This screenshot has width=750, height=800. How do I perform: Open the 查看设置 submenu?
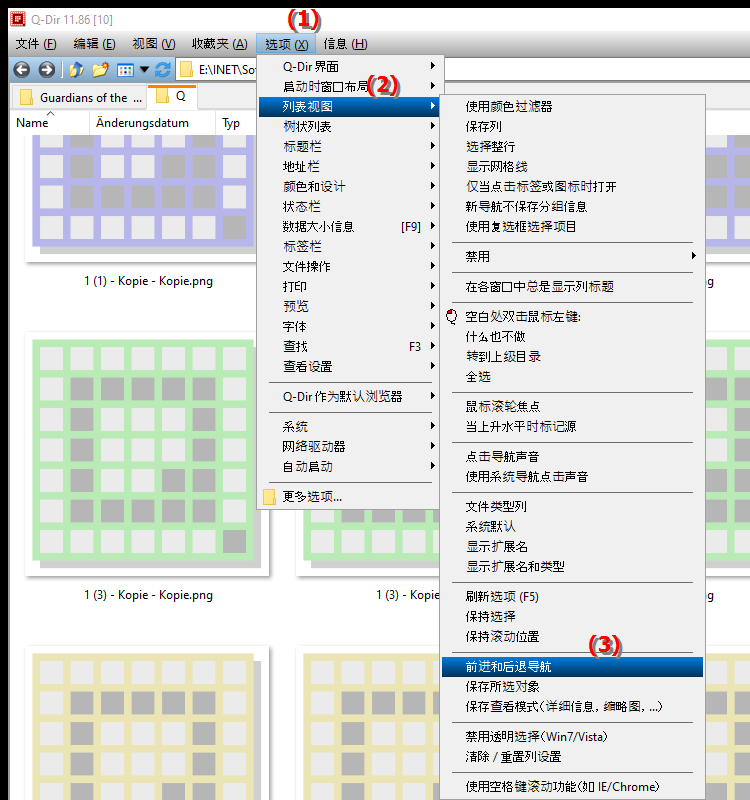coord(349,366)
